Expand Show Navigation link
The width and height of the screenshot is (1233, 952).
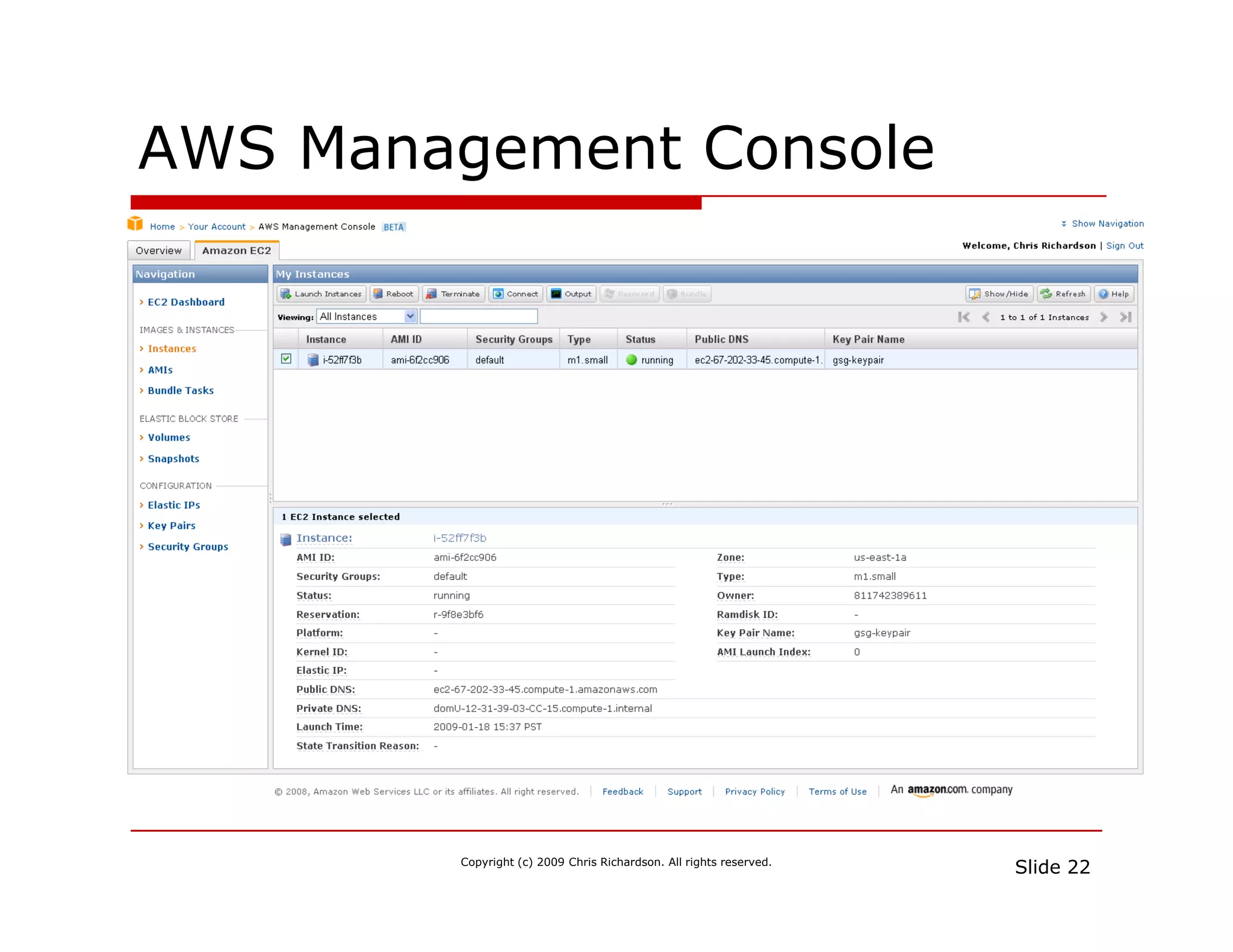click(x=1102, y=223)
